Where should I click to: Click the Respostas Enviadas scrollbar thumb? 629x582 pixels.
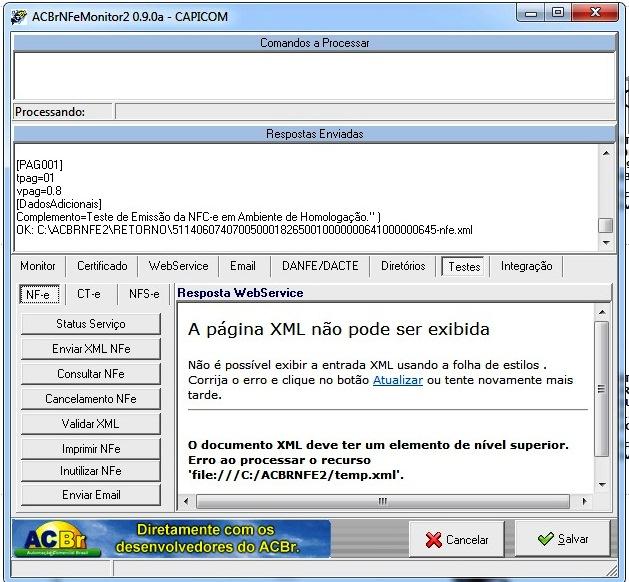point(606,225)
